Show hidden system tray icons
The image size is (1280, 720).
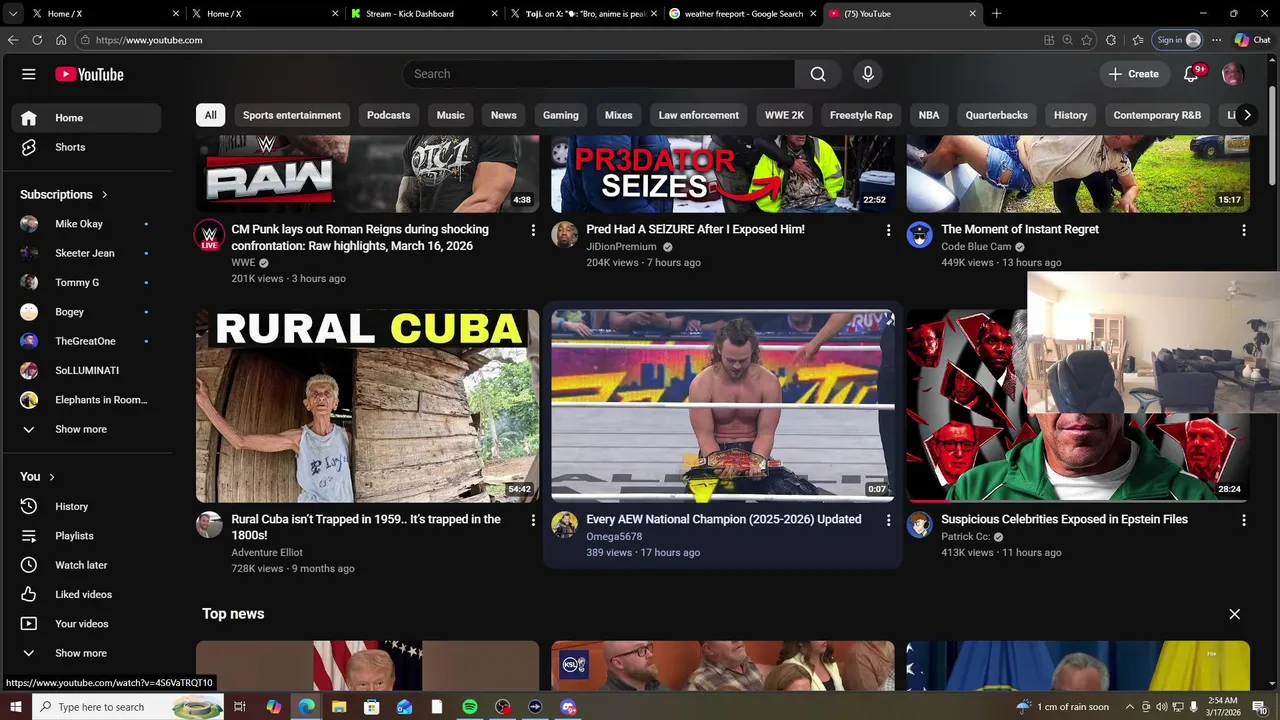[1130, 707]
